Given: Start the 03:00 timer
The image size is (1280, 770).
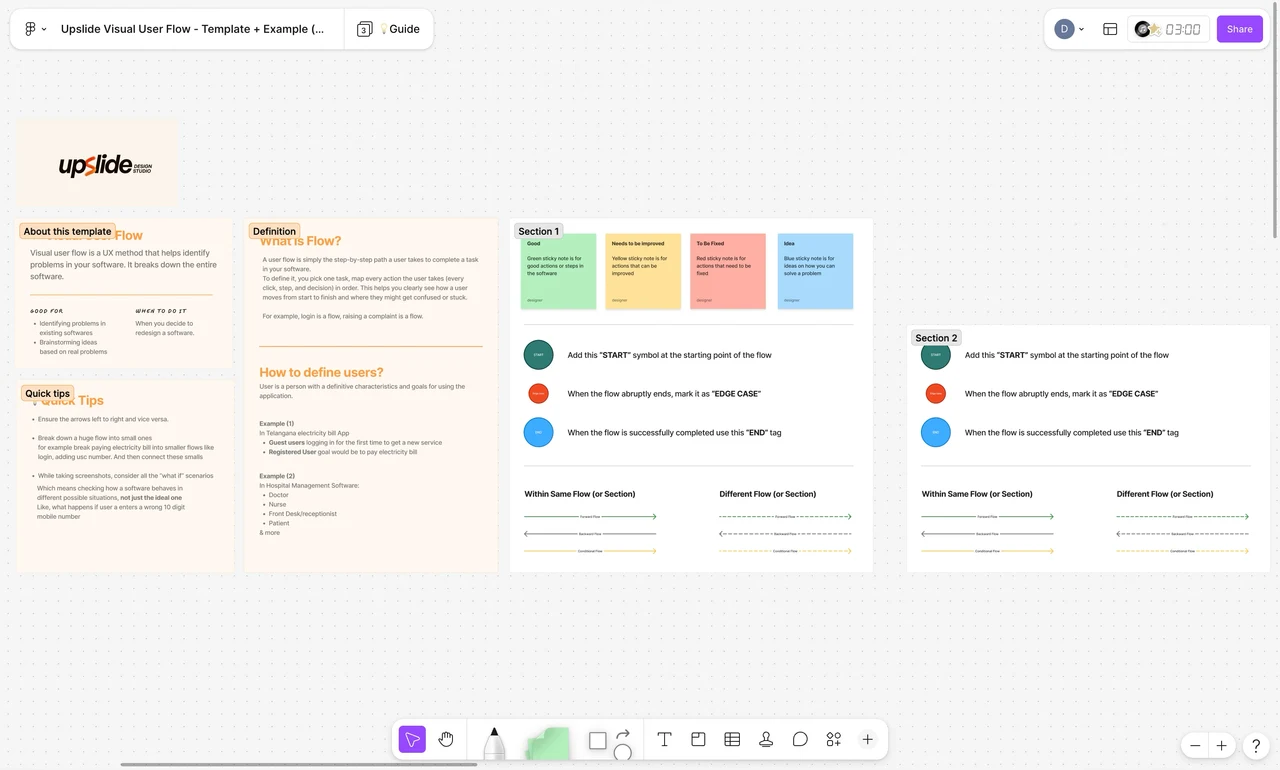Looking at the screenshot, I should [x=1182, y=29].
